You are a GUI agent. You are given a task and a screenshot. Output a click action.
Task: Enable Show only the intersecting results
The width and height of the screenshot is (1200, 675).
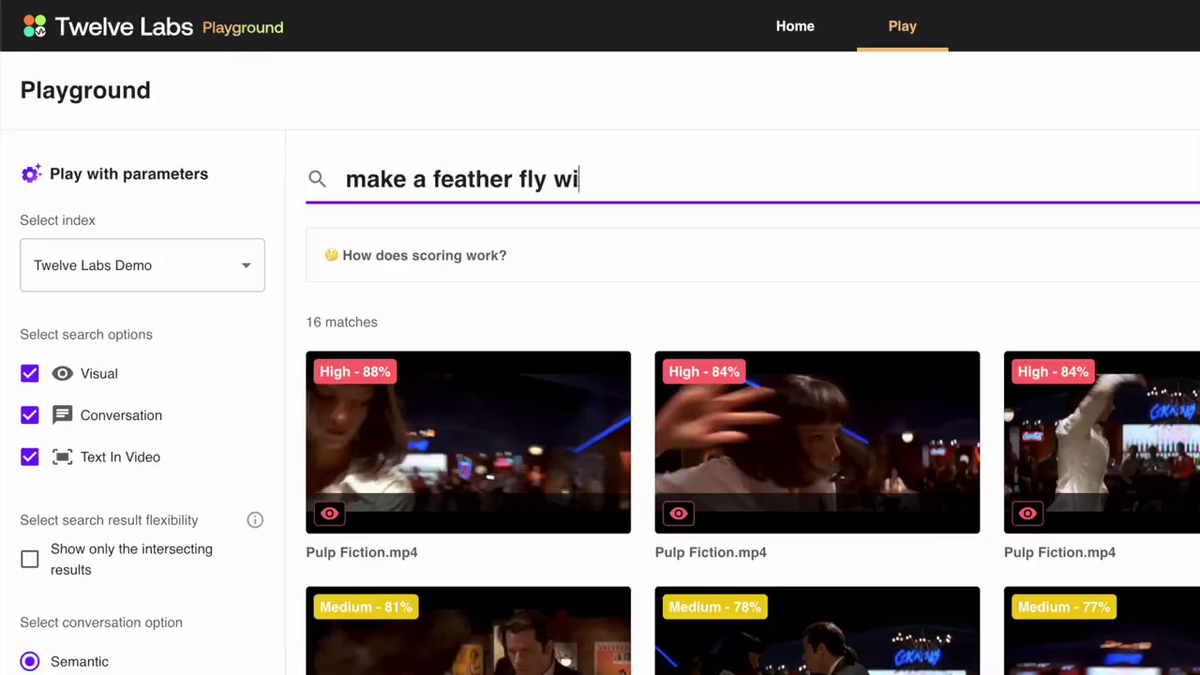coord(30,559)
